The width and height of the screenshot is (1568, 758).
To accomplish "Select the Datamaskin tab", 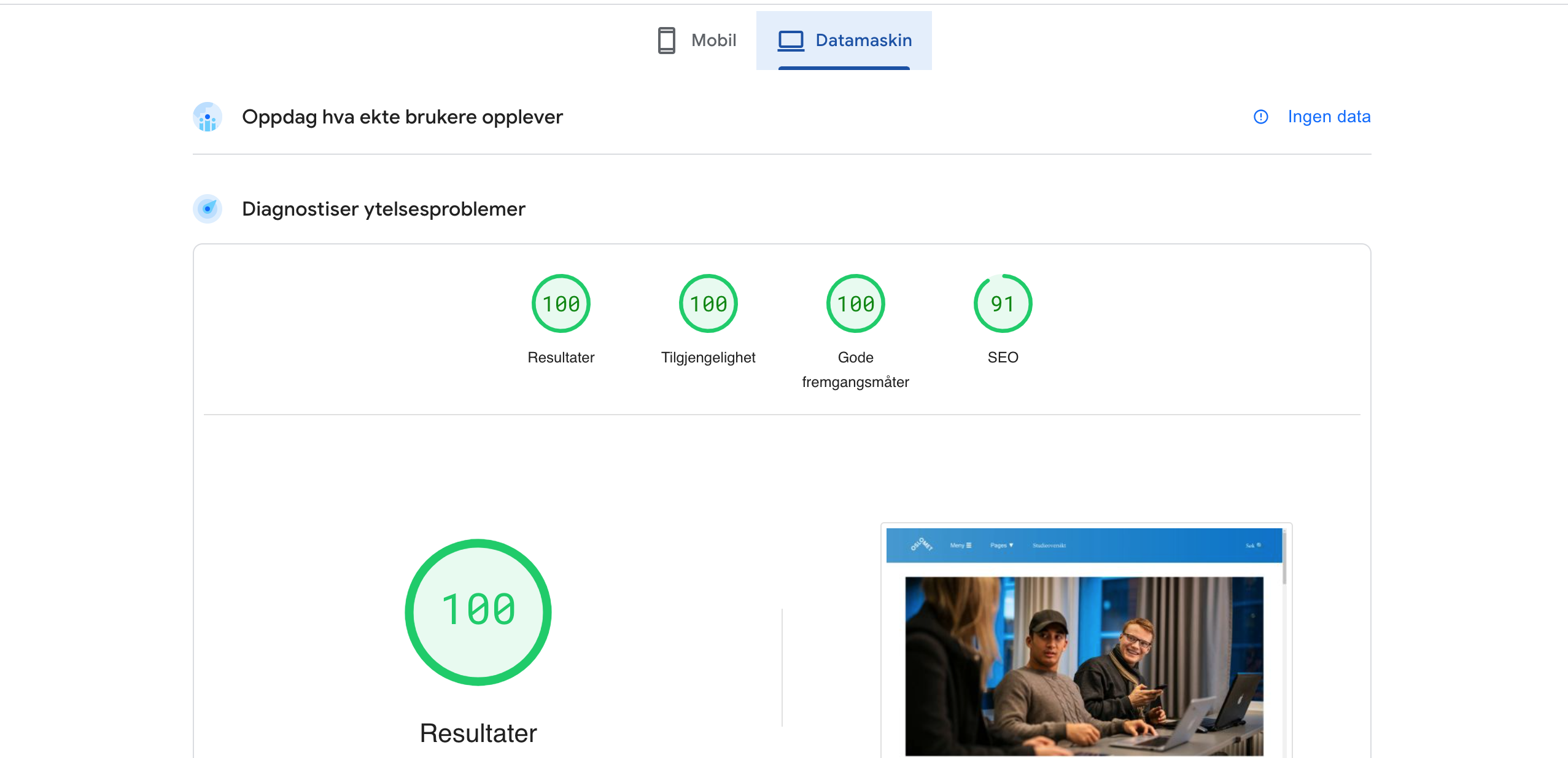I will (844, 41).
